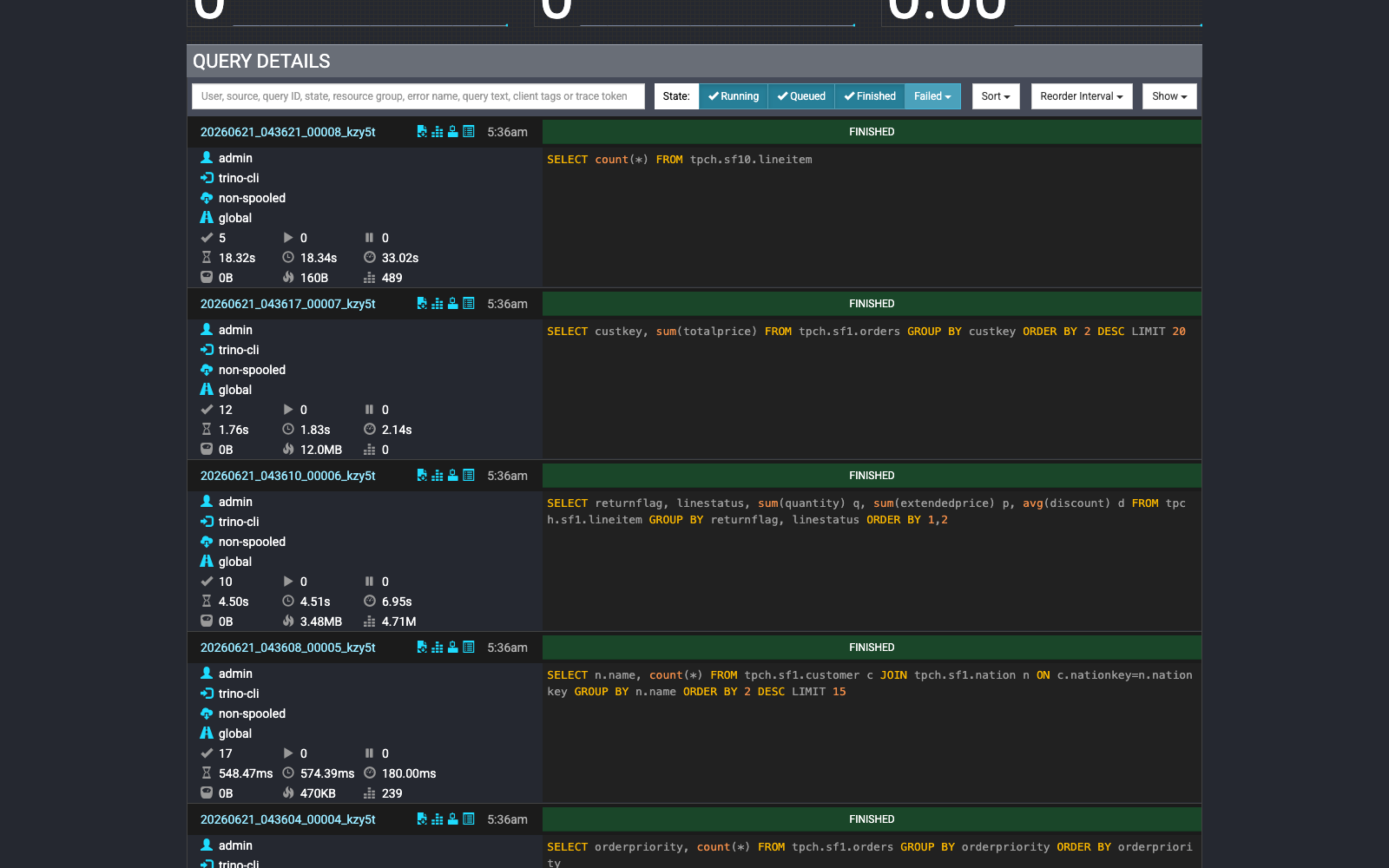Click the stamp-shaped icon for query 00006
Viewport: 1389px width, 868px height.
tap(453, 476)
